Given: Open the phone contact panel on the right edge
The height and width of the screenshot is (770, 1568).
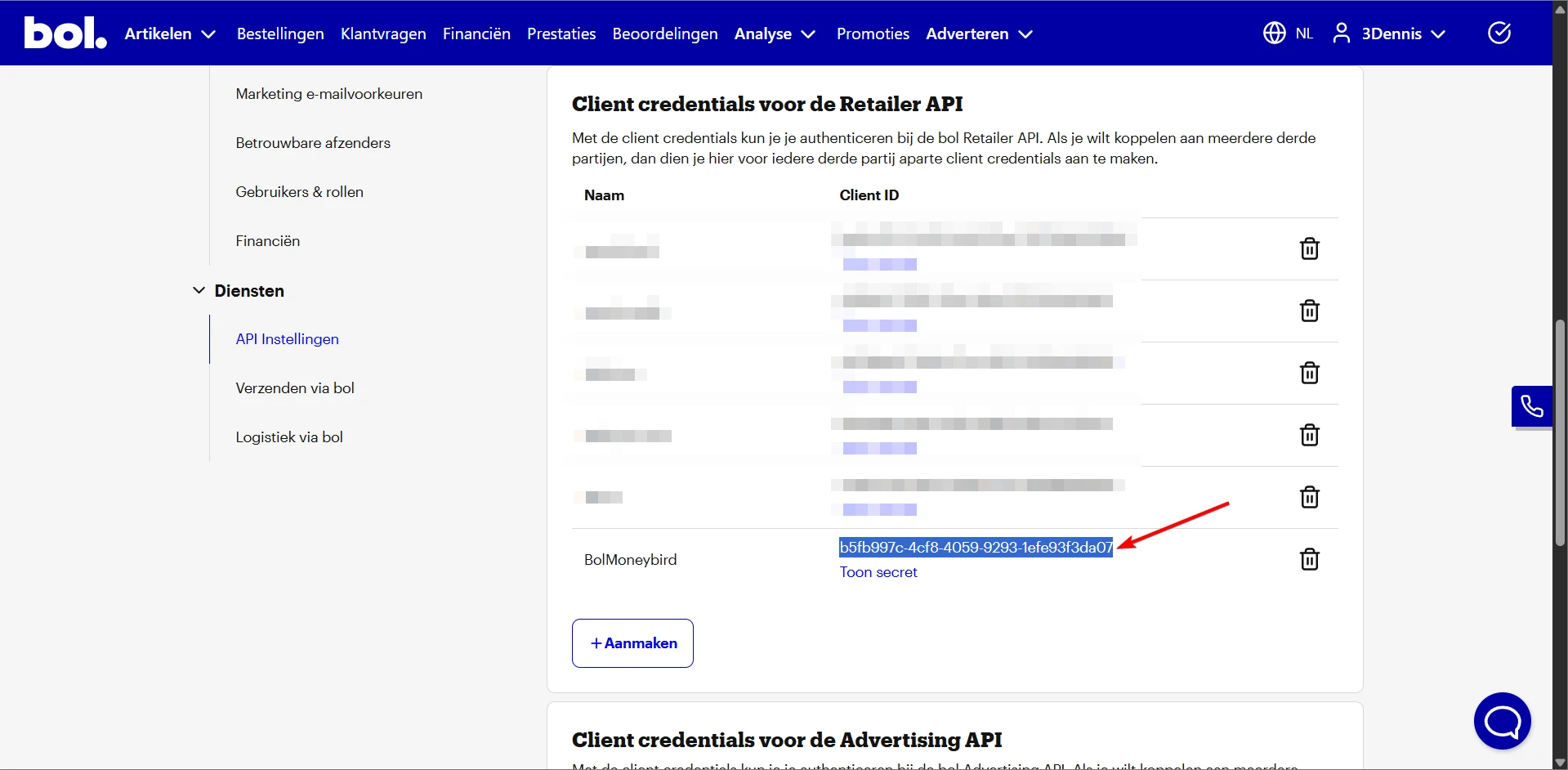Looking at the screenshot, I should (1531, 406).
